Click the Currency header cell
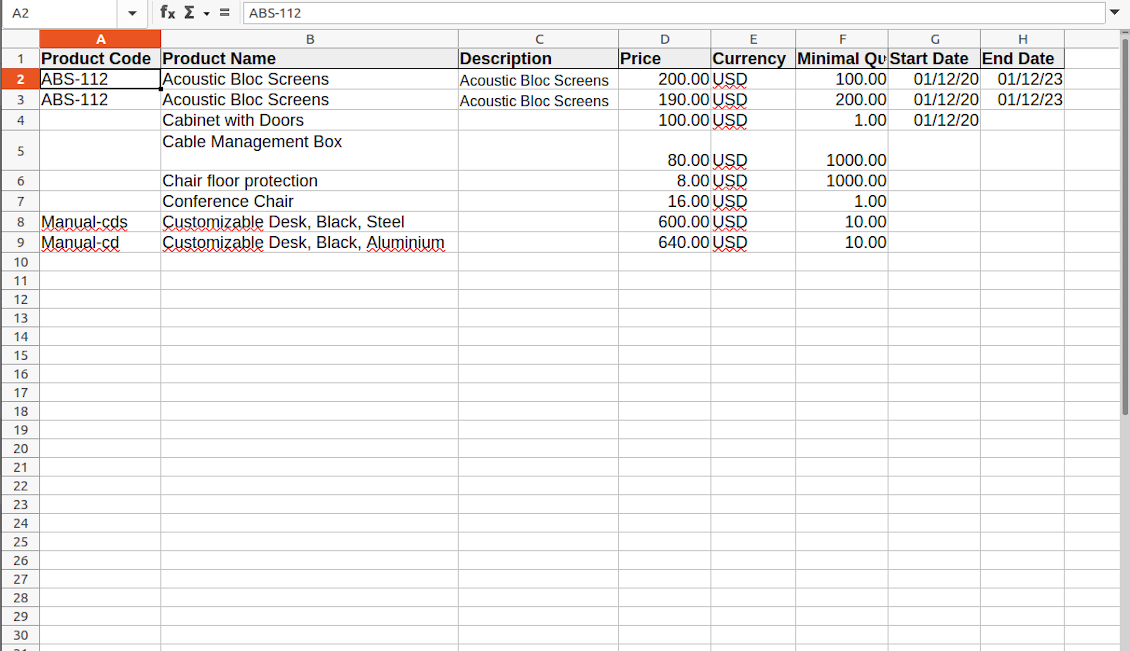 (753, 58)
